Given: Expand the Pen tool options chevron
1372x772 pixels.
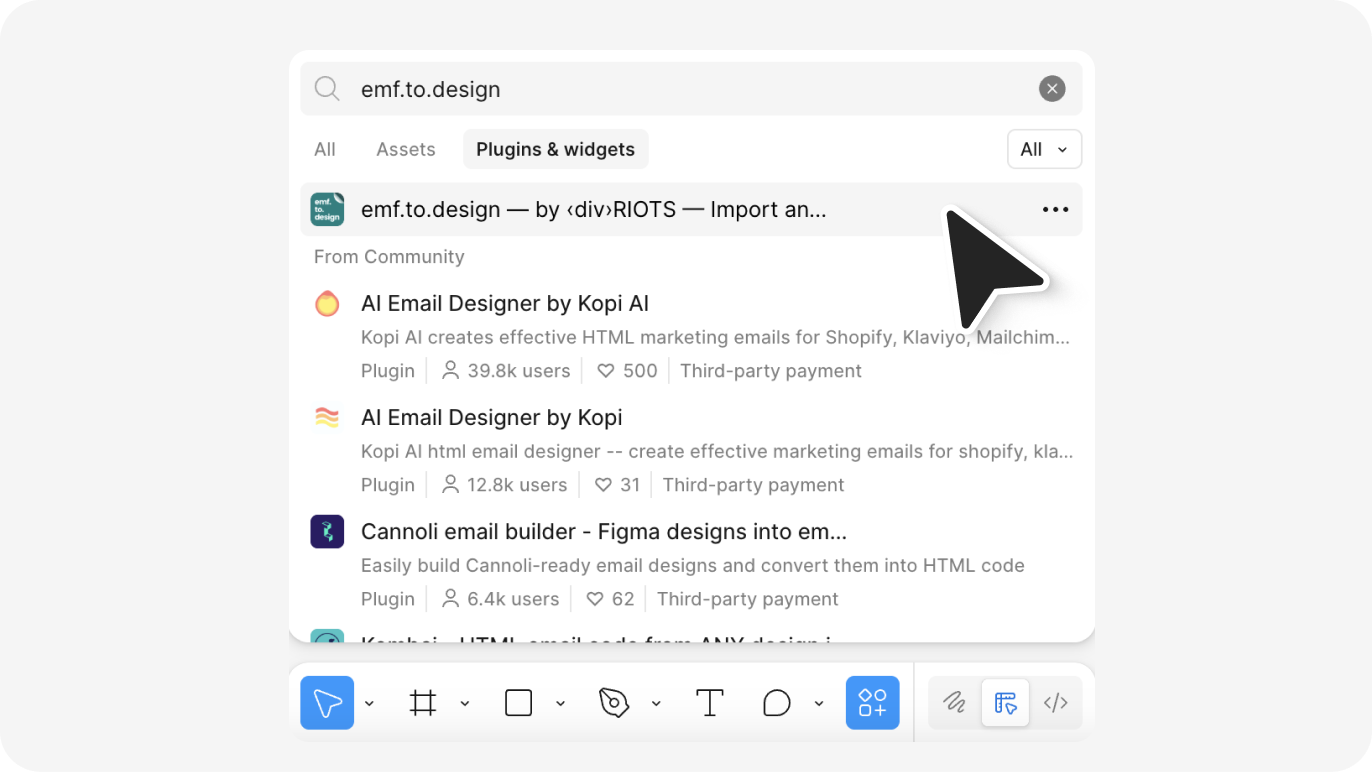Looking at the screenshot, I should pyautogui.click(x=656, y=702).
